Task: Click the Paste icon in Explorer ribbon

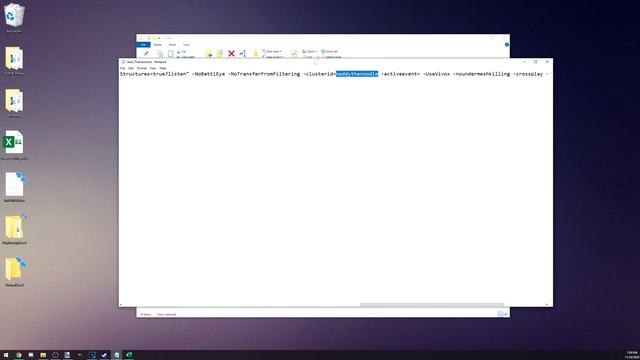Action: [171, 53]
